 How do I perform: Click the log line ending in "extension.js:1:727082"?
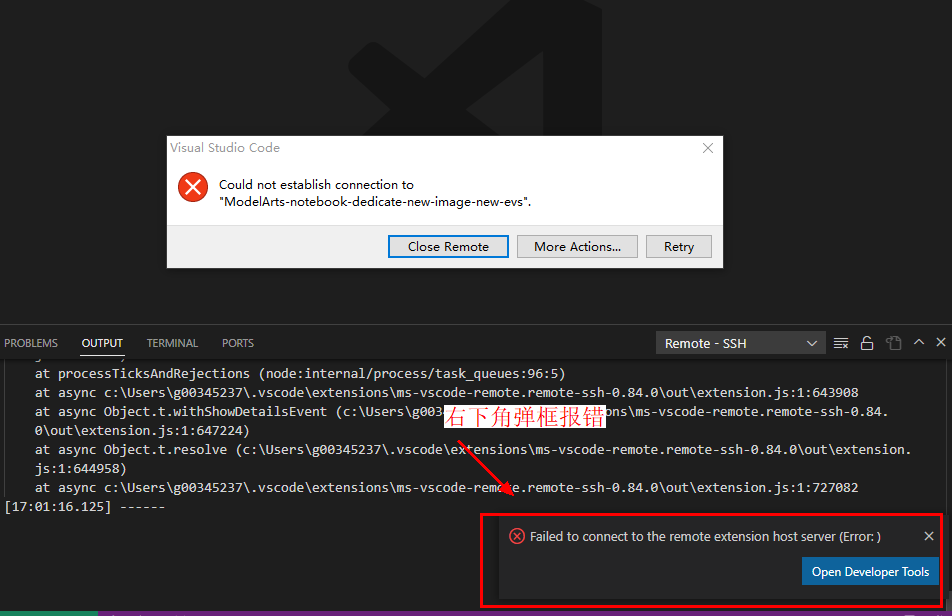coord(446,487)
